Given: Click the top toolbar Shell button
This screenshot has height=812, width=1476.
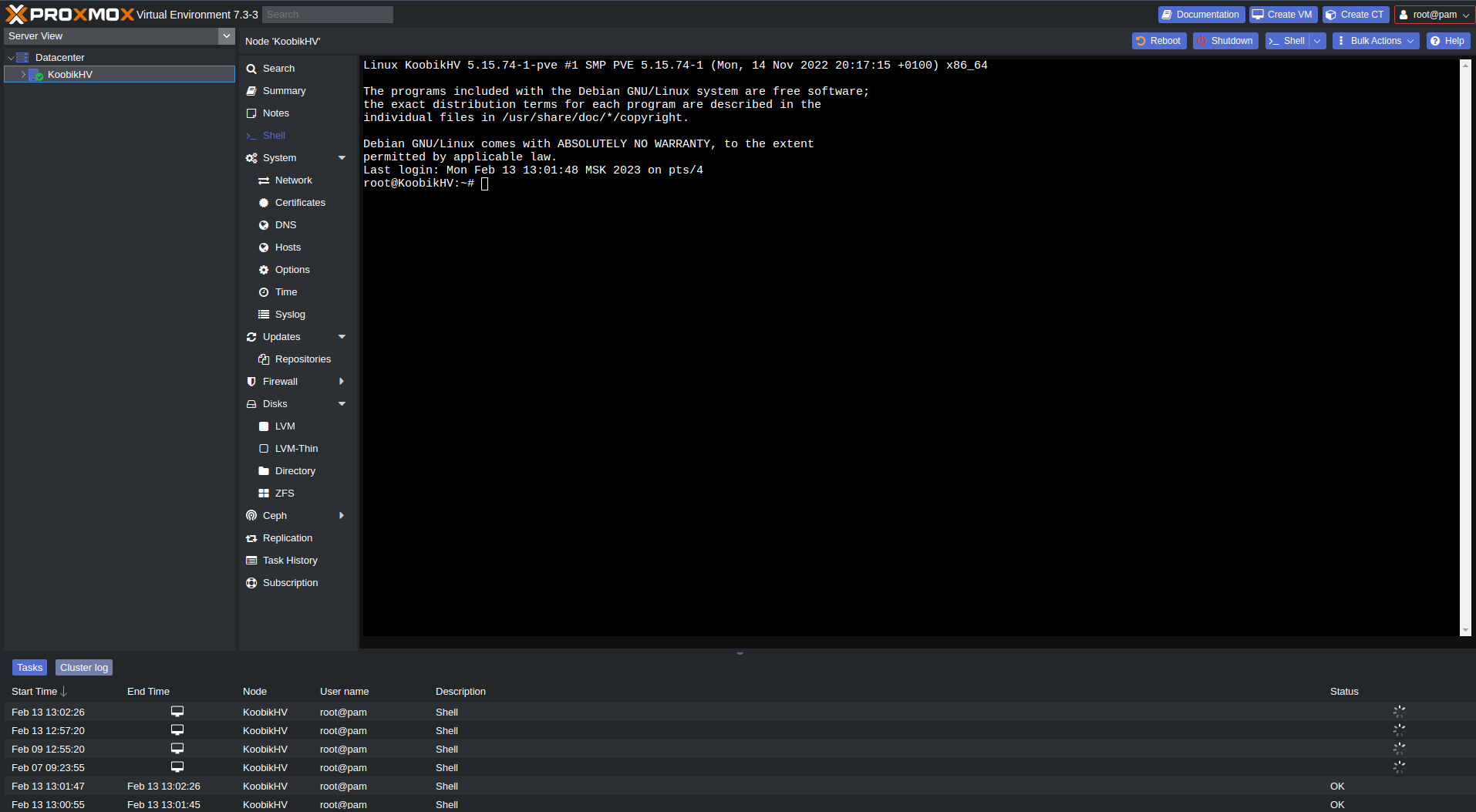Looking at the screenshot, I should pos(1287,41).
